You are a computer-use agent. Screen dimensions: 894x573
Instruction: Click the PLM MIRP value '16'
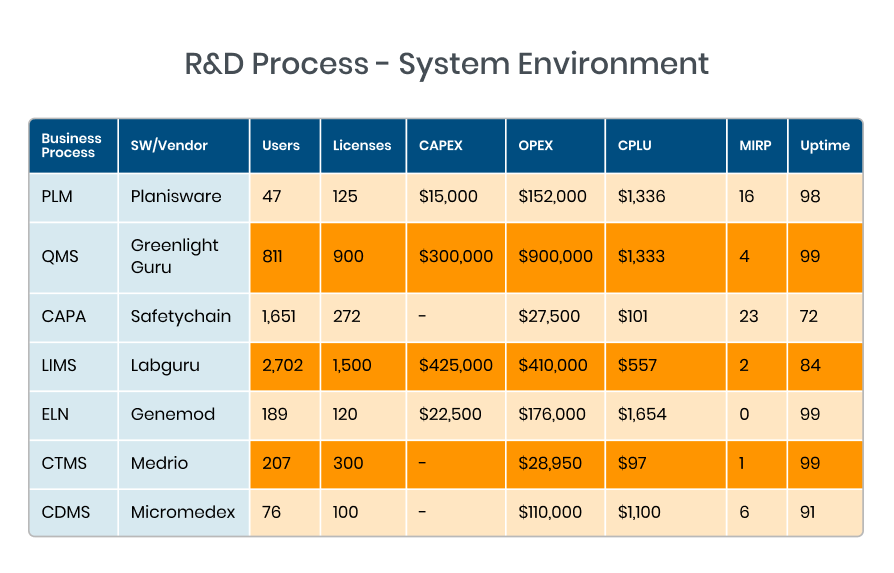coord(746,196)
